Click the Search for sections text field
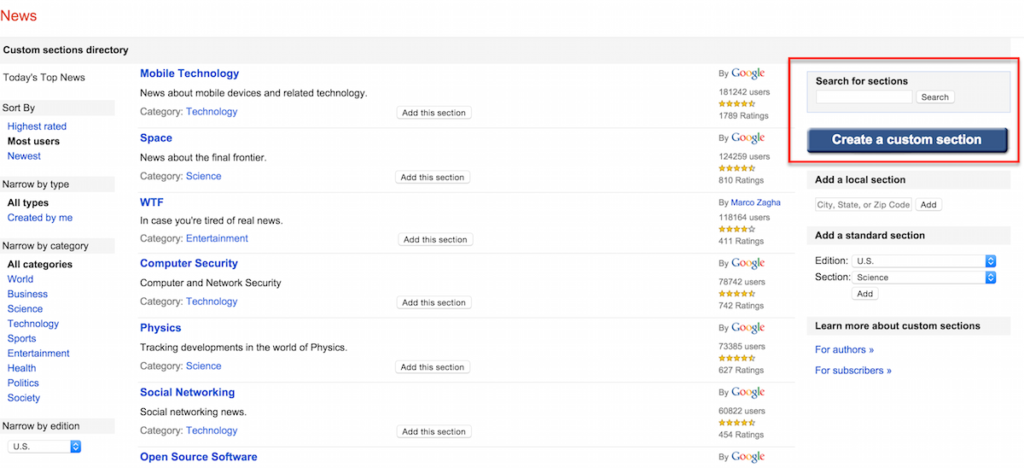Viewport: 1024px width, 468px height. pyautogui.click(x=864, y=97)
